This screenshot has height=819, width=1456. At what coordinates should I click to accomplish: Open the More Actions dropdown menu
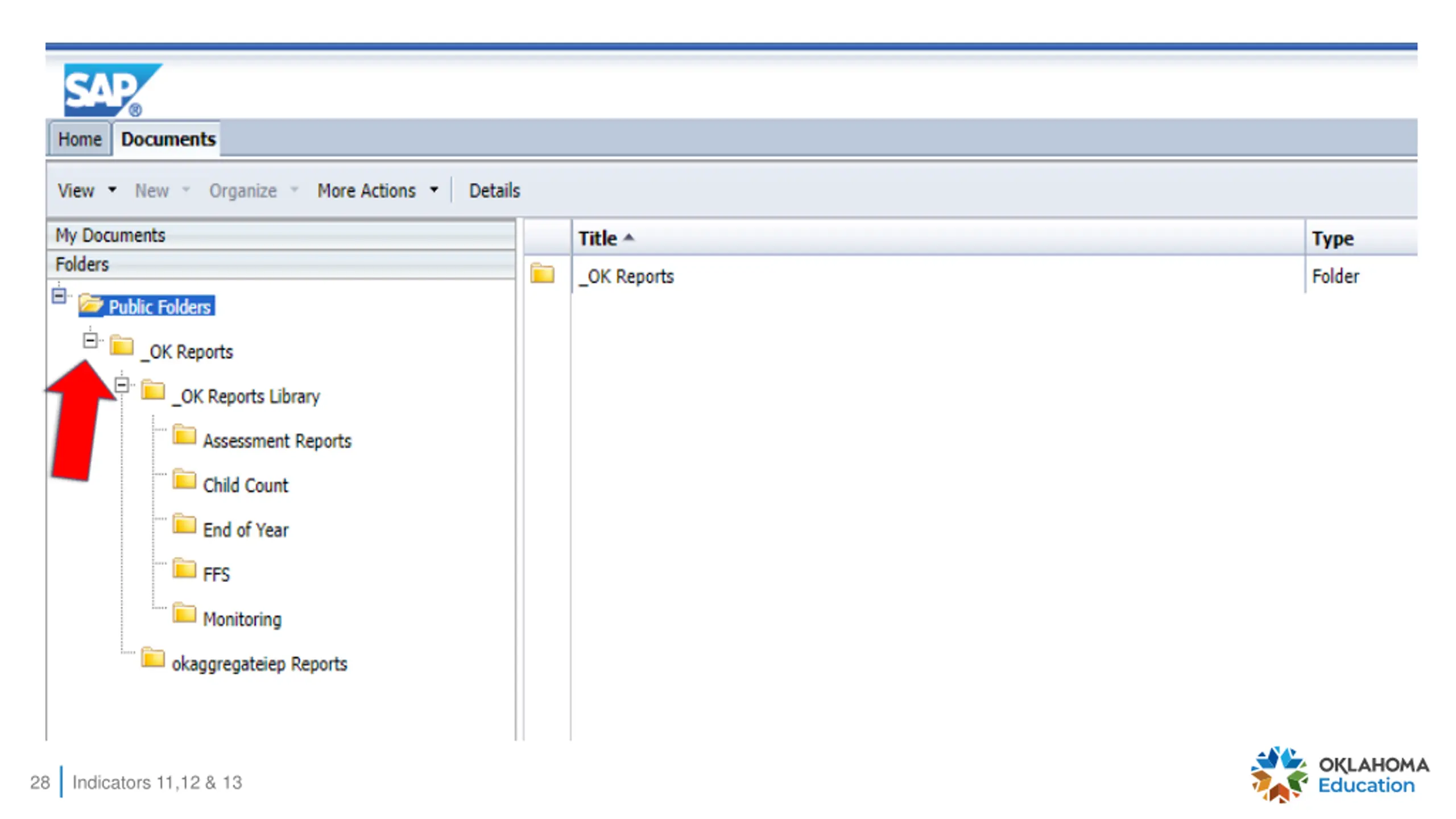click(x=378, y=191)
